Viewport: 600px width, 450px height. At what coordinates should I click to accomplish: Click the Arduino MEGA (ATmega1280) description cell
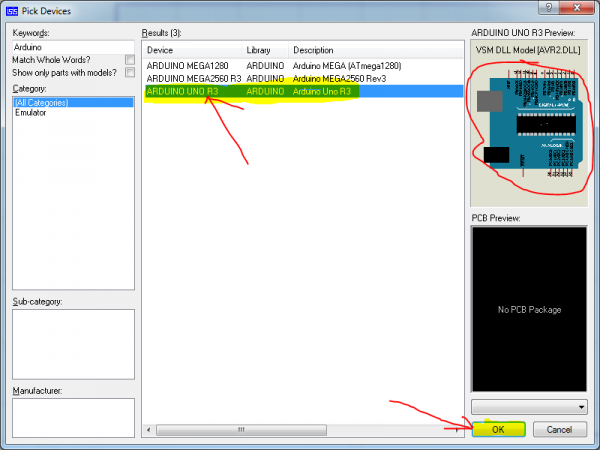tap(347, 66)
